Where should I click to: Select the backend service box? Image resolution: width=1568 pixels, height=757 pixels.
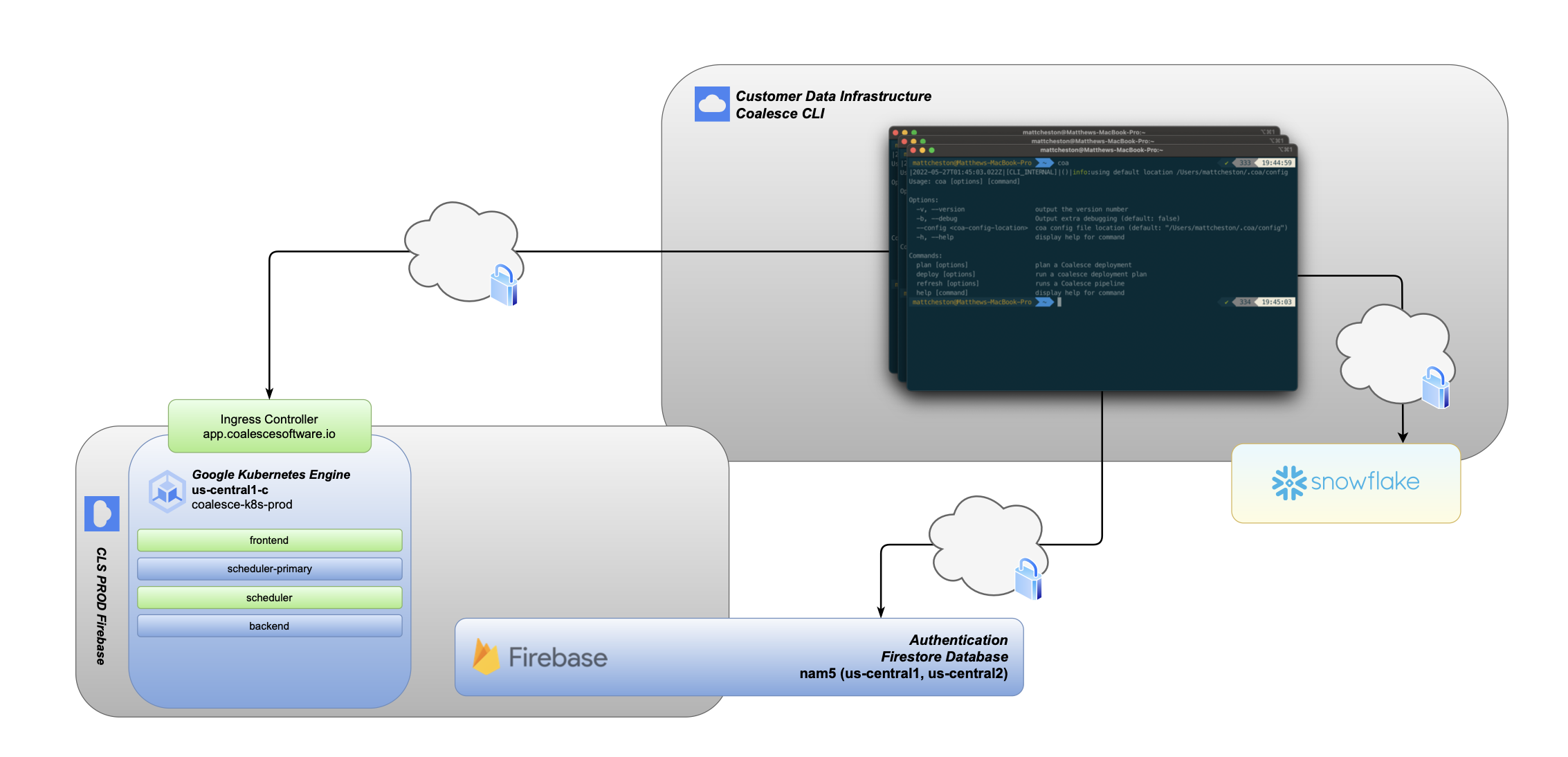point(269,626)
